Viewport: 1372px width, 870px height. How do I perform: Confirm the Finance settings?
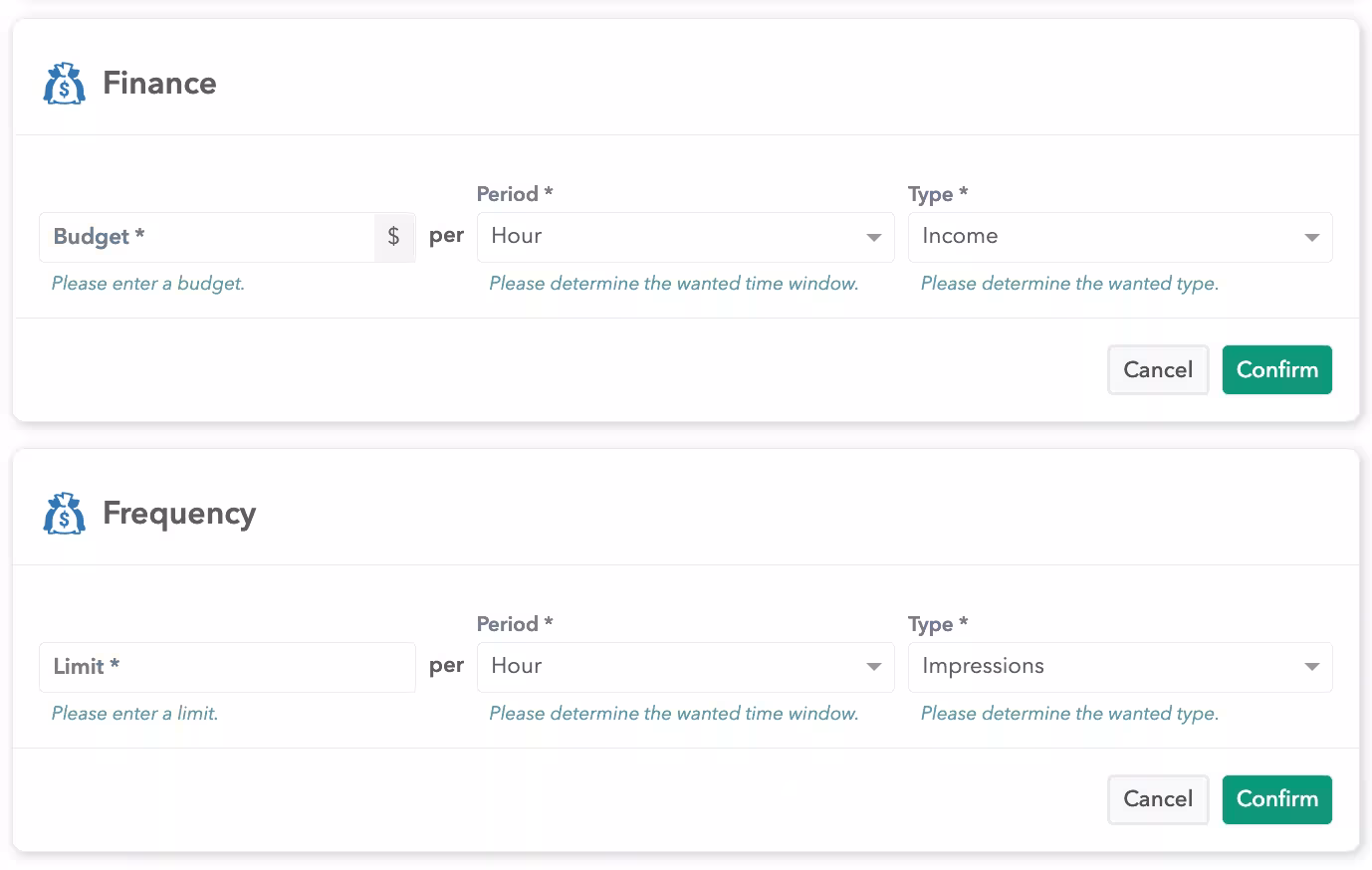coord(1276,370)
